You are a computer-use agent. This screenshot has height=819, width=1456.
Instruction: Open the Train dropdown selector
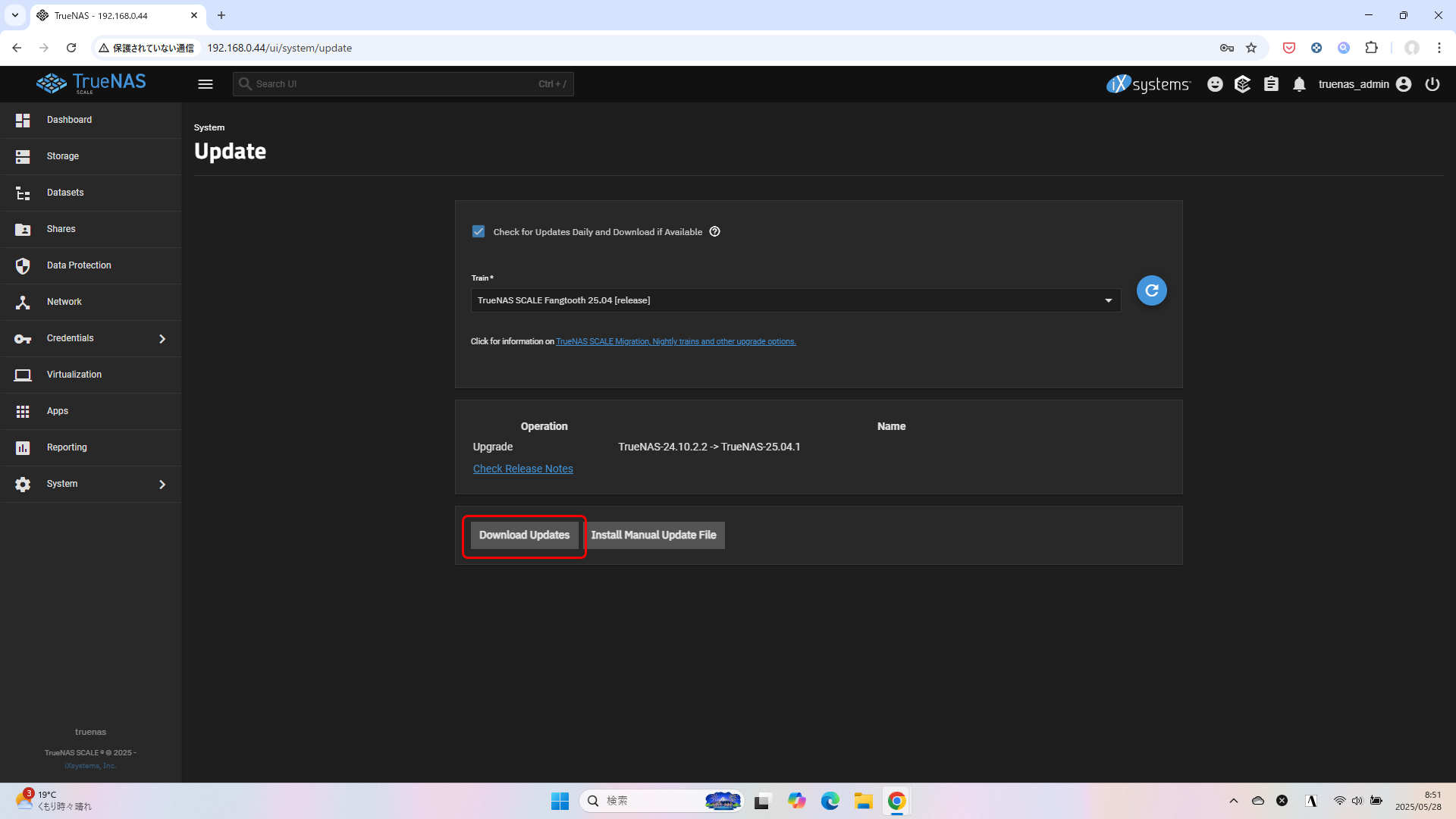point(795,300)
